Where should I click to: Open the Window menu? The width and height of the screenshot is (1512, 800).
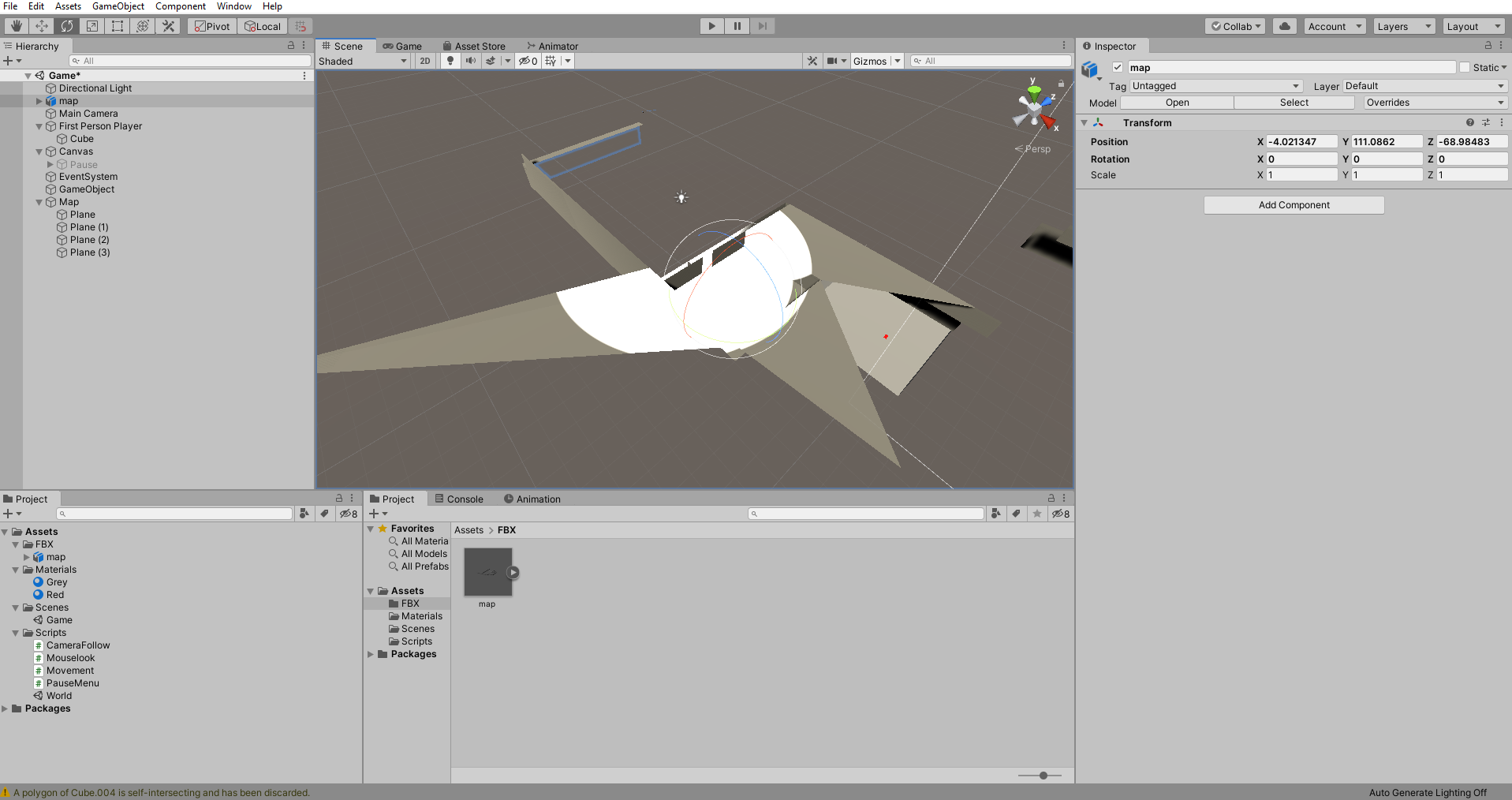(x=234, y=6)
